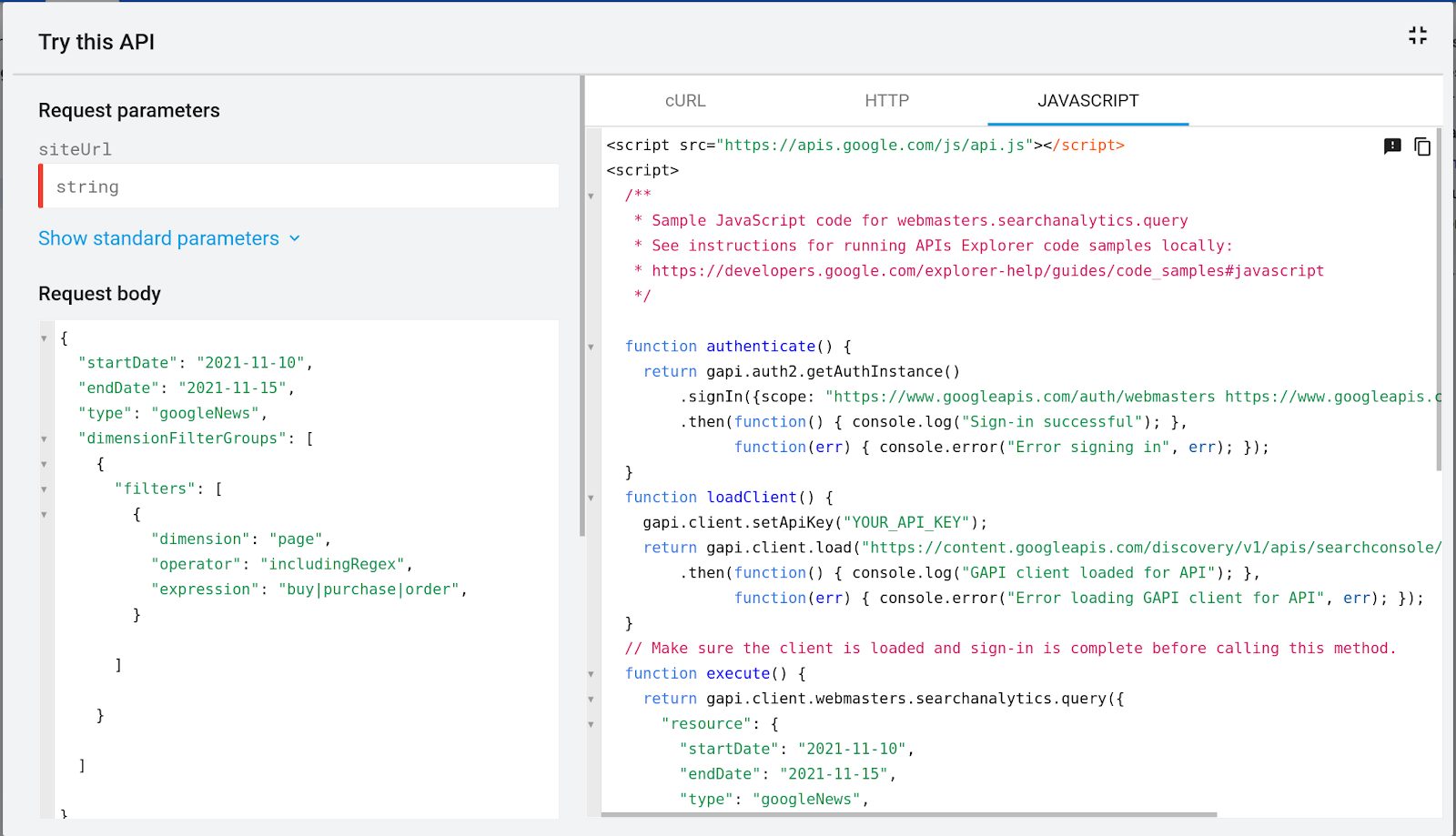Click the "page" dimension value
1456x836 pixels.
297,539
